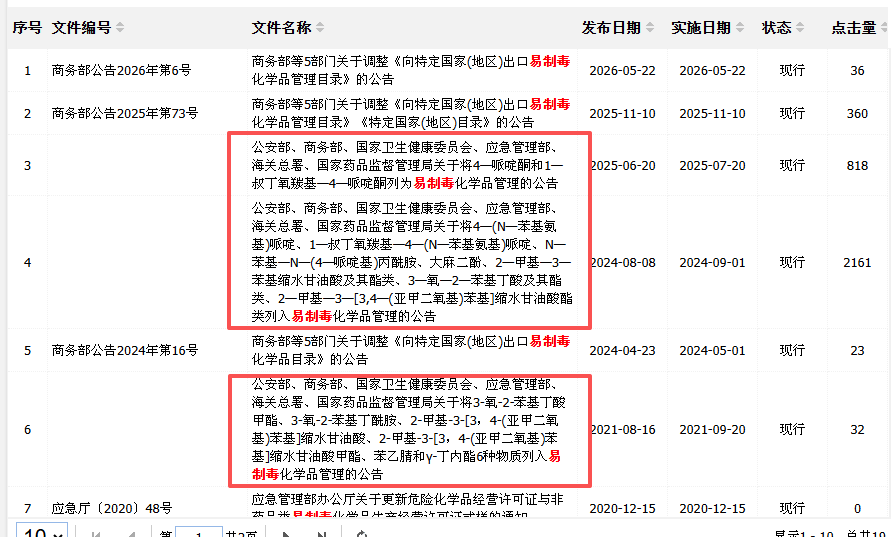
Task: Open the page size dropdown showing 10
Action: (42, 531)
